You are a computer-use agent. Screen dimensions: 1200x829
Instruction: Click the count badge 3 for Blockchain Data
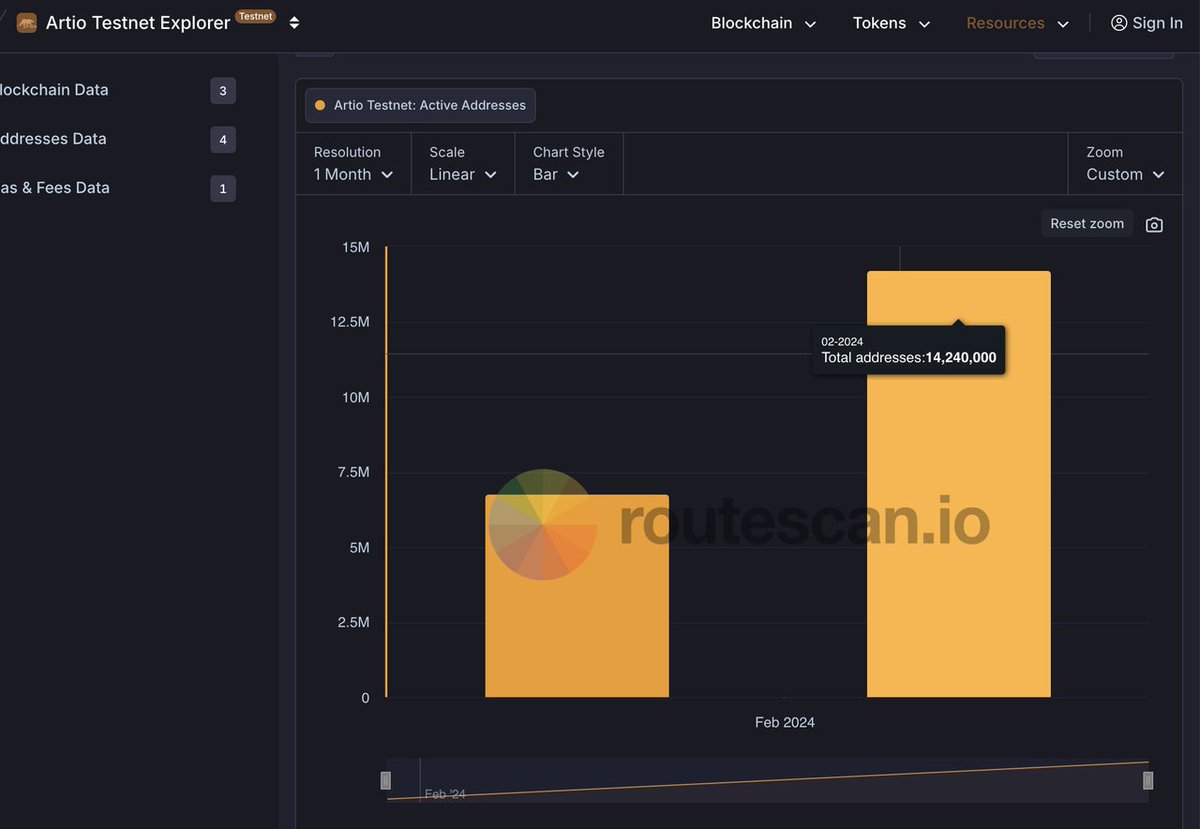[x=223, y=91]
